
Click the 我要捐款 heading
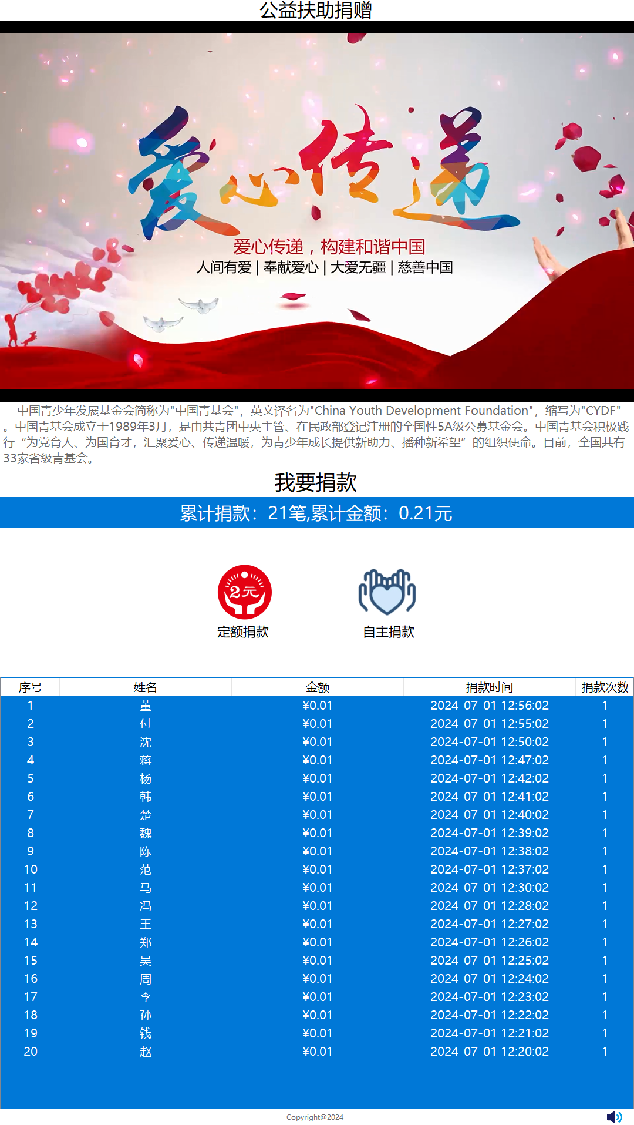(x=316, y=482)
